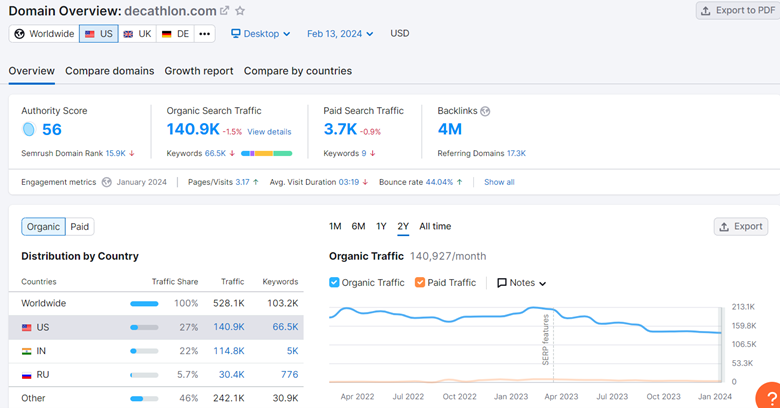
Task: Open View details for organic traffic
Action: (269, 132)
